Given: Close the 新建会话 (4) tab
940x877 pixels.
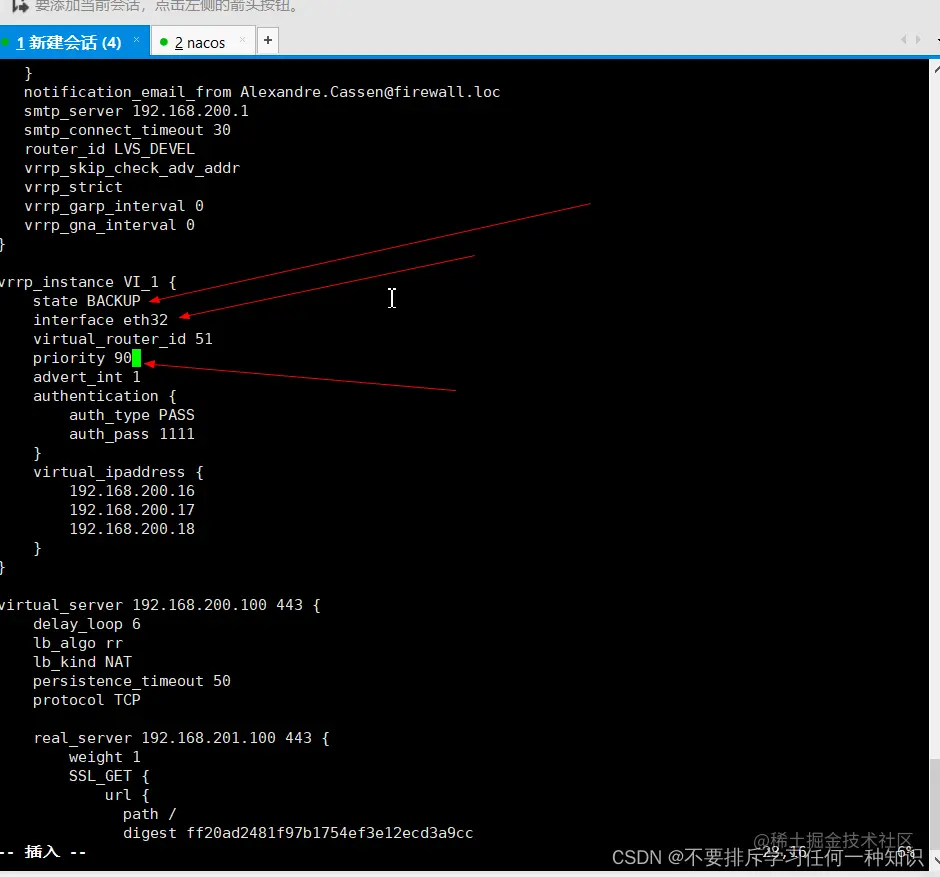Looking at the screenshot, I should coord(137,40).
